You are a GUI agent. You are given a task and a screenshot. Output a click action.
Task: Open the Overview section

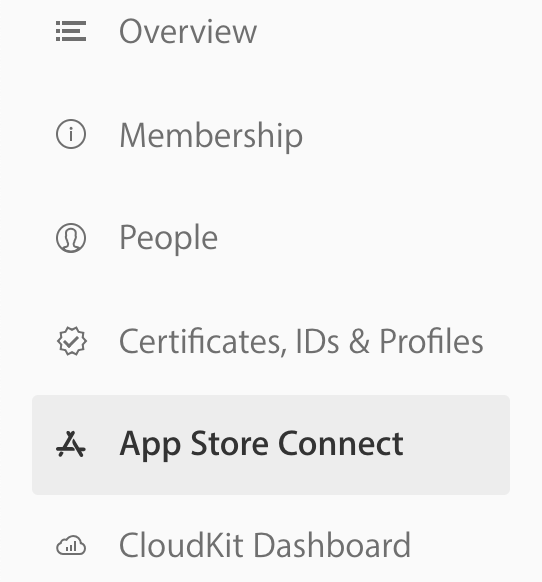(x=188, y=32)
